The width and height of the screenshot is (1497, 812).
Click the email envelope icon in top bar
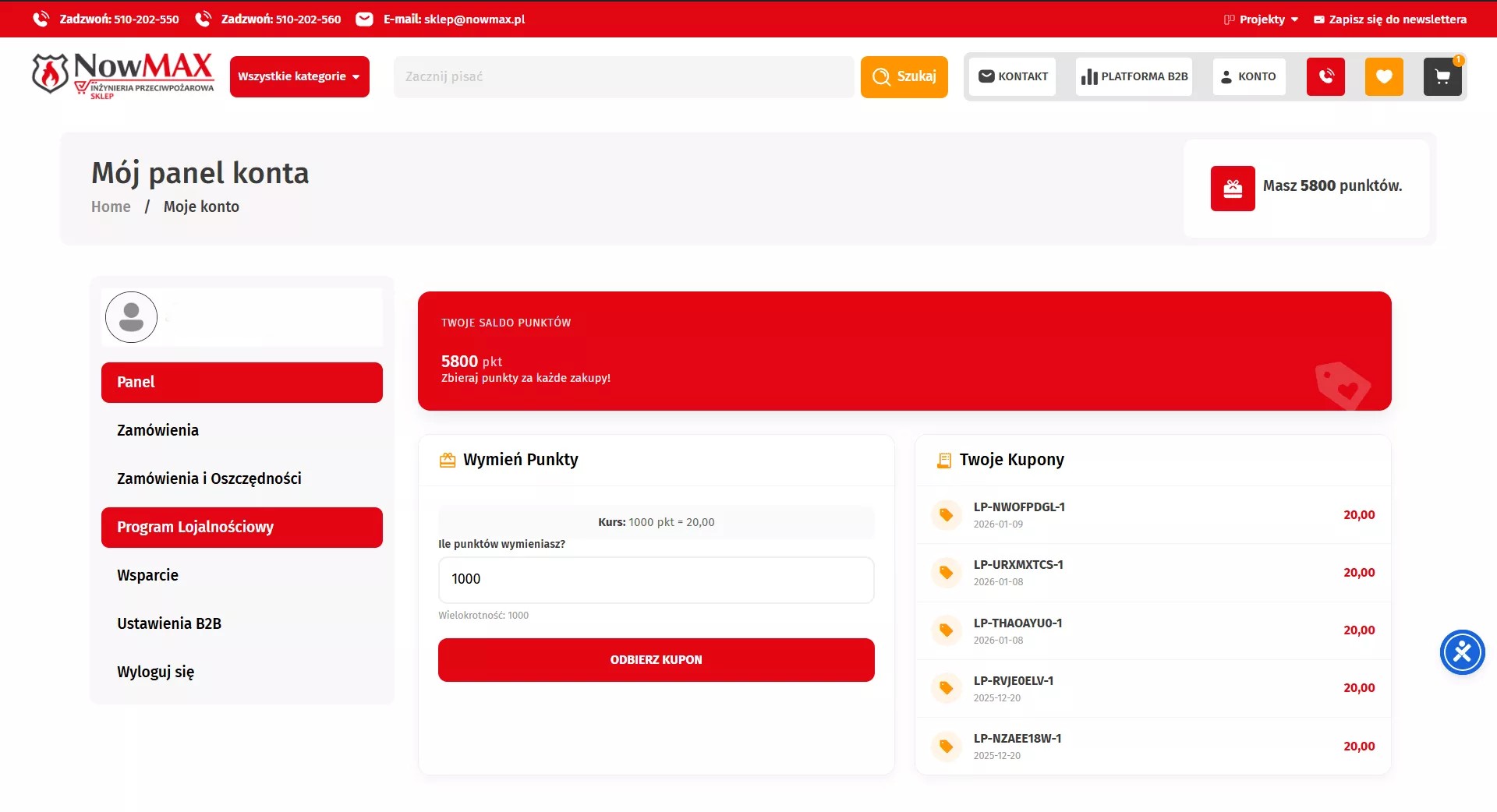tap(364, 19)
